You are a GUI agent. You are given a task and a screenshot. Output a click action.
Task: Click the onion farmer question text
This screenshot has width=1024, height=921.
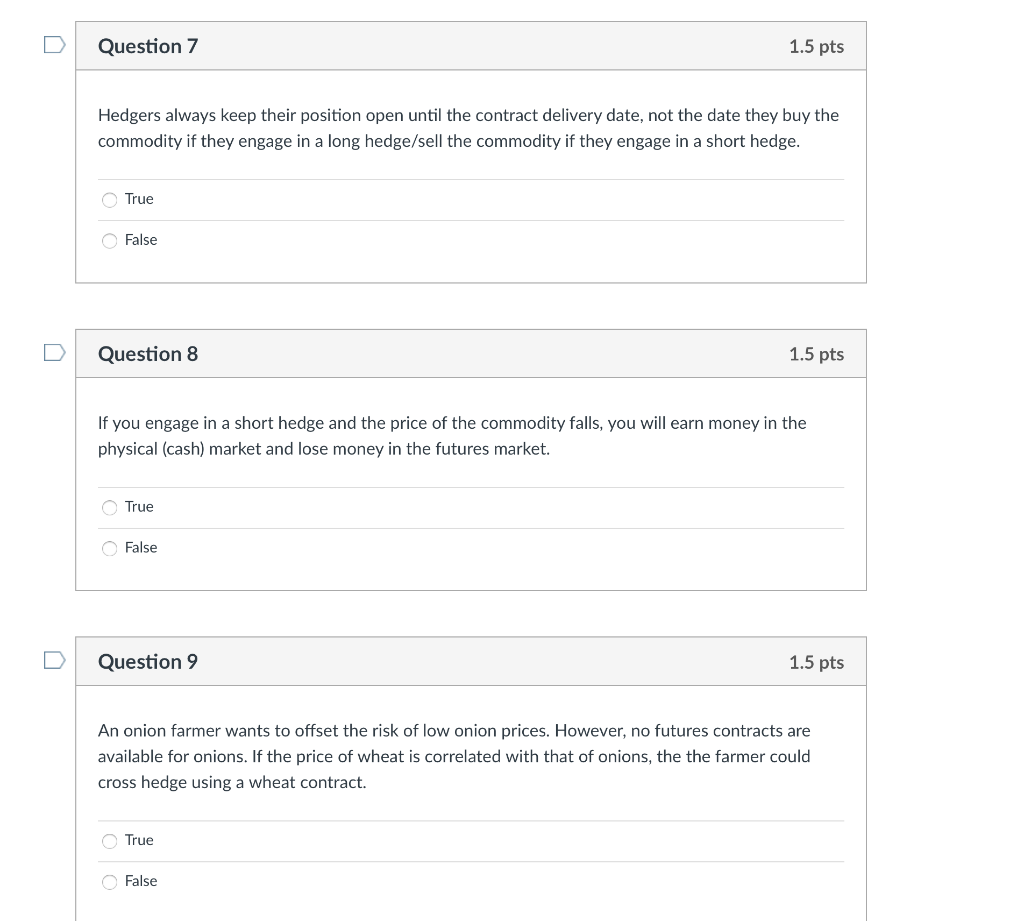click(x=454, y=756)
